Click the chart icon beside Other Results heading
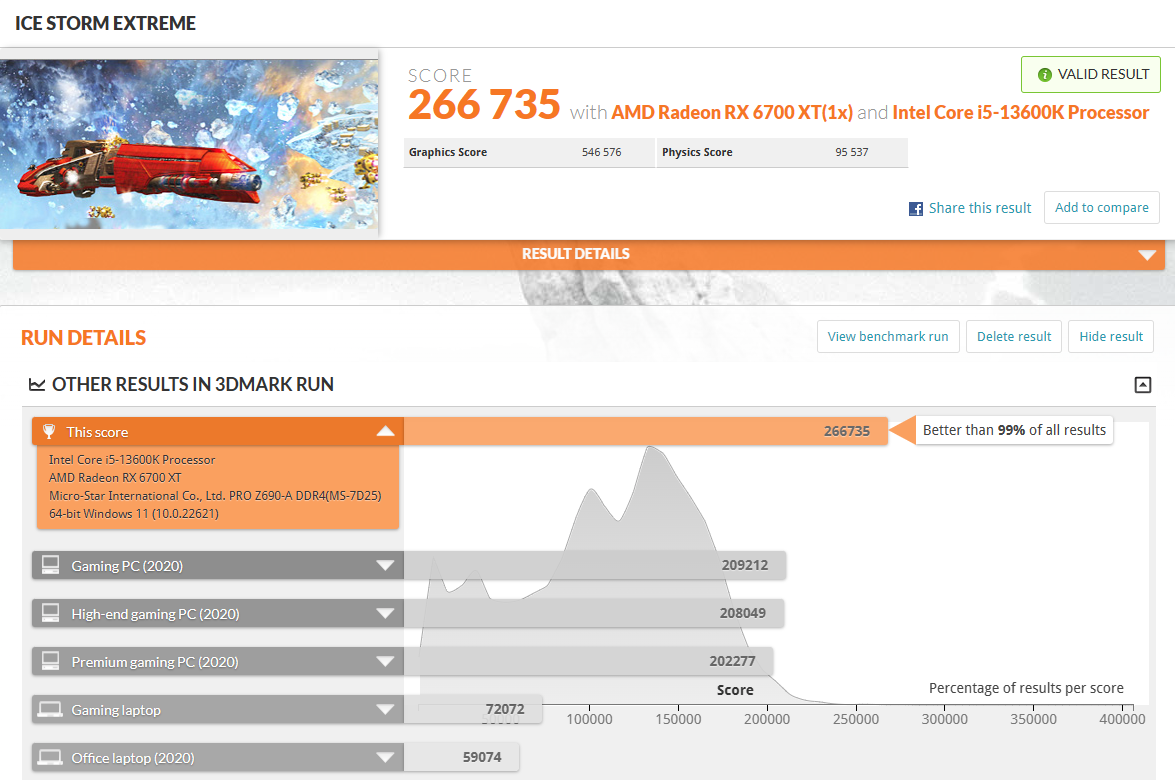1175x780 pixels. (x=37, y=384)
